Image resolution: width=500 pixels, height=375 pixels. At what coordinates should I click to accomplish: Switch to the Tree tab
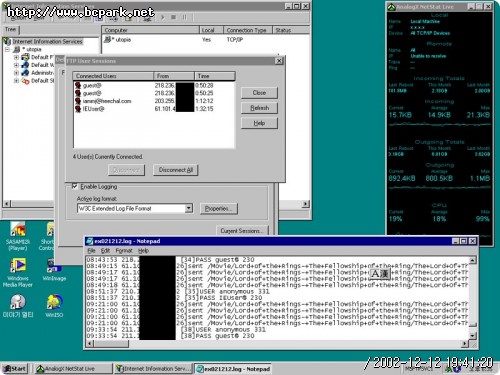pos(11,30)
